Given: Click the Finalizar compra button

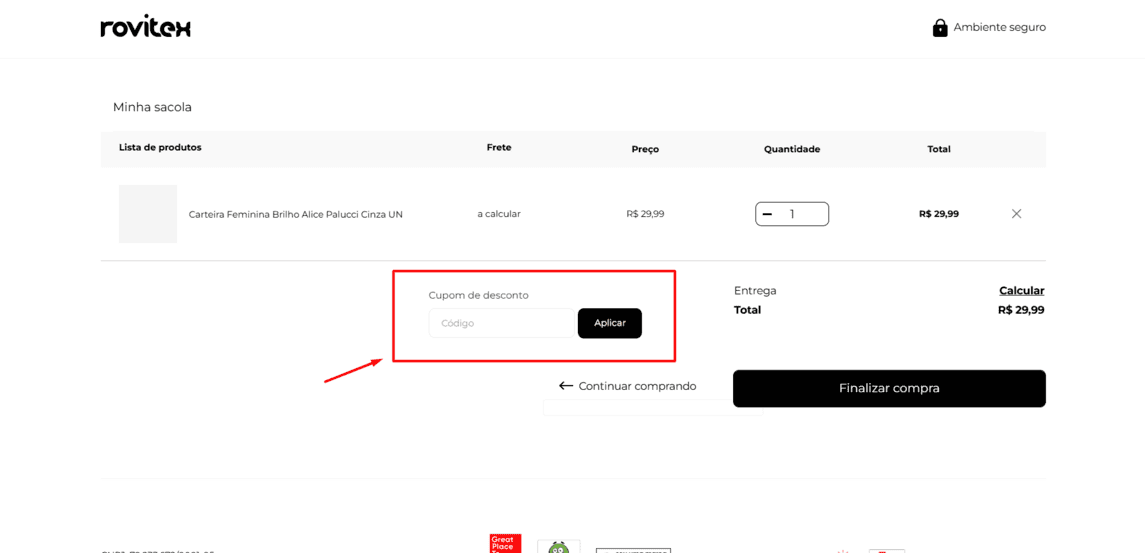Looking at the screenshot, I should [889, 389].
